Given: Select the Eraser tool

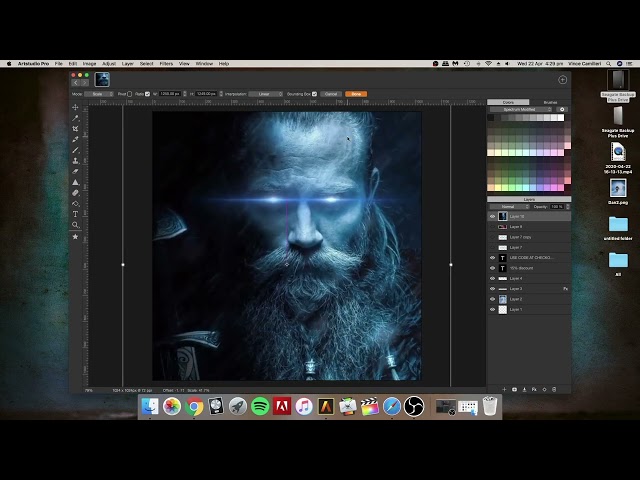Looking at the screenshot, I should (x=76, y=171).
